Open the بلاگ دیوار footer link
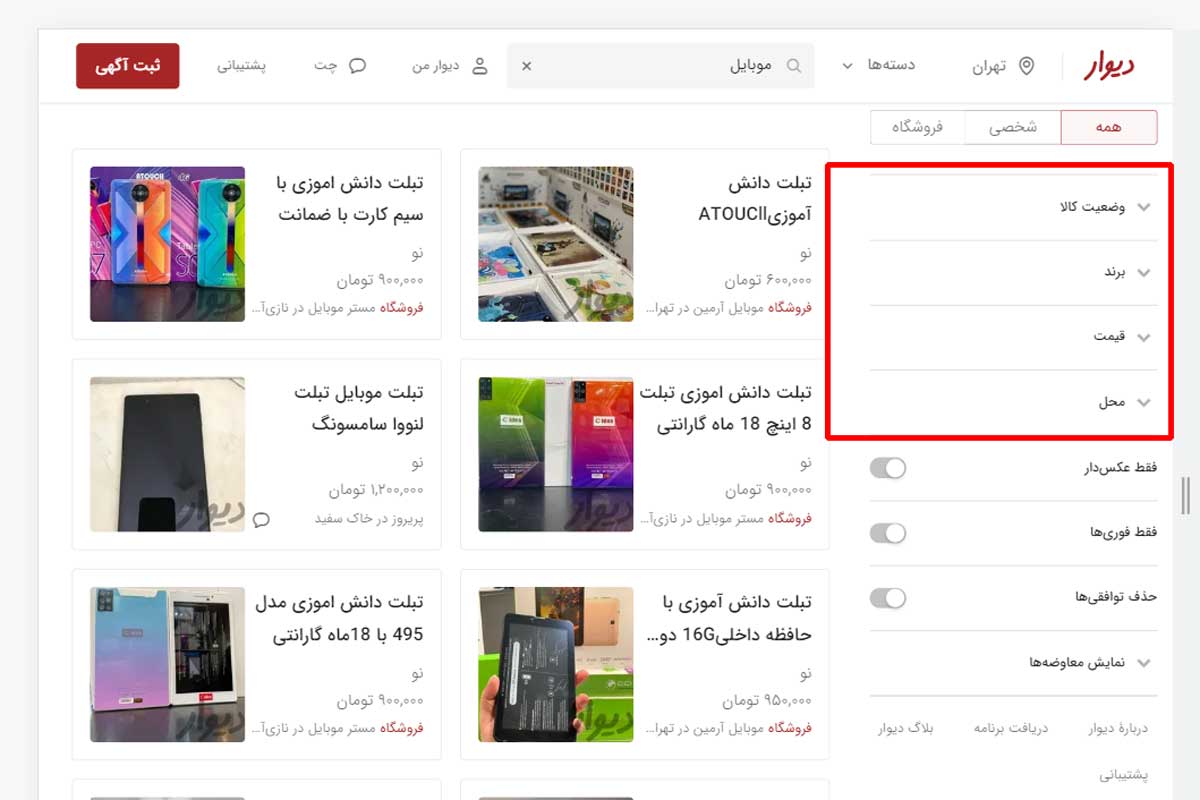 (906, 728)
